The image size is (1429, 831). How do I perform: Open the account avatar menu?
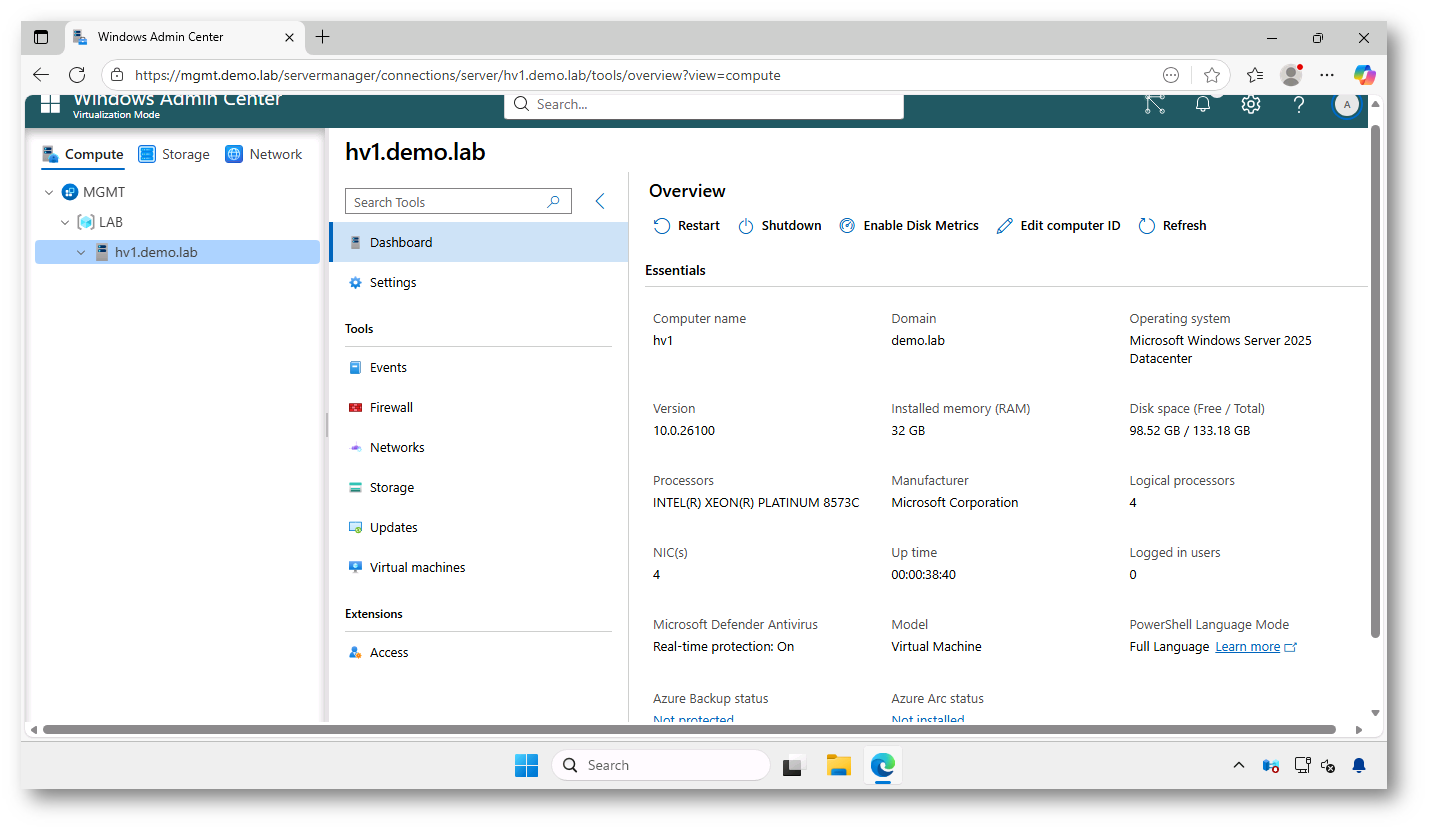tap(1347, 104)
